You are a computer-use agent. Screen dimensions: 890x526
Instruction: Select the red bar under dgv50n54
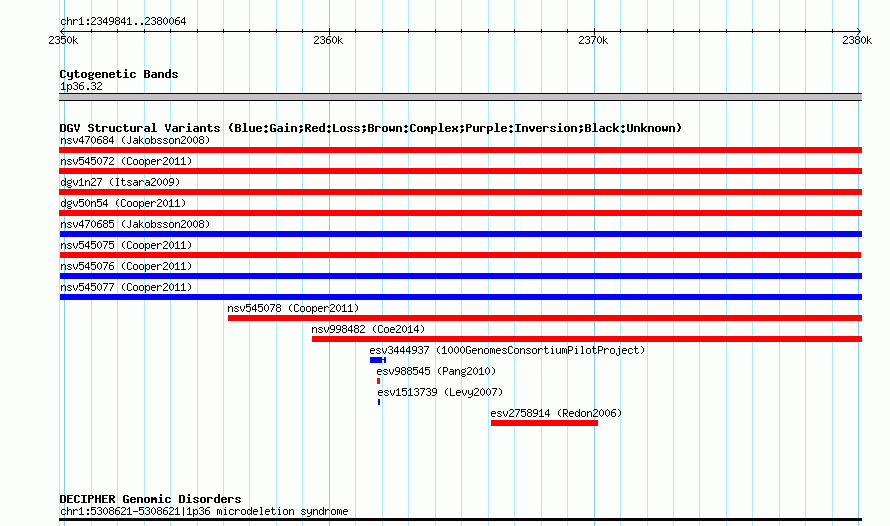pyautogui.click(x=460, y=213)
